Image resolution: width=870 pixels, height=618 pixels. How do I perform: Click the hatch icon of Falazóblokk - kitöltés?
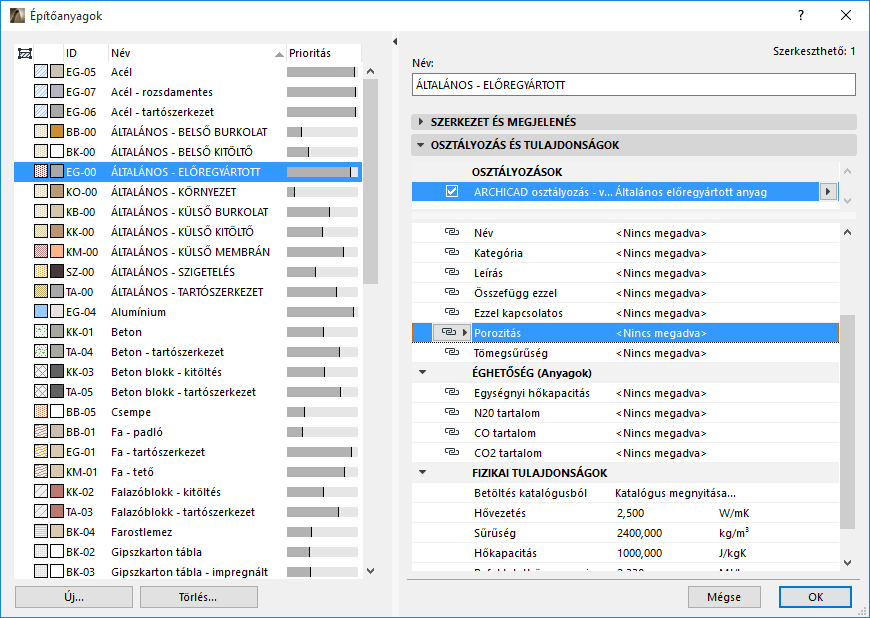[41, 492]
